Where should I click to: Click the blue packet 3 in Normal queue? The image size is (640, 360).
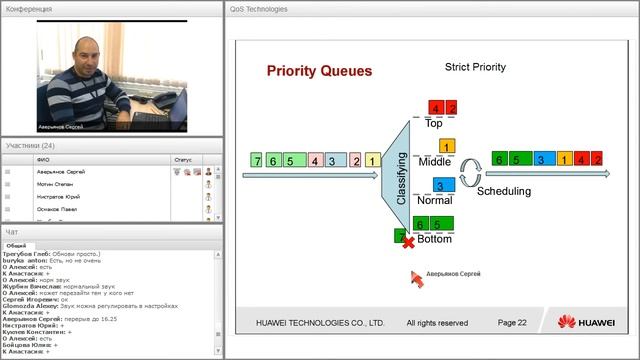click(x=444, y=185)
